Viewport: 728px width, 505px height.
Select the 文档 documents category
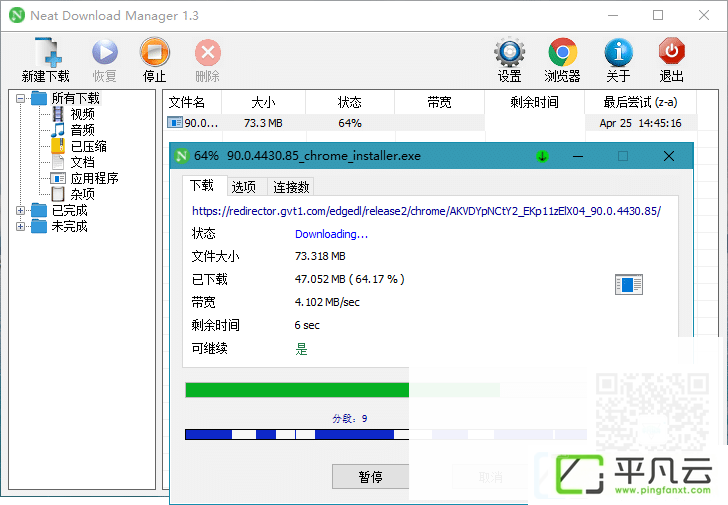pos(82,162)
